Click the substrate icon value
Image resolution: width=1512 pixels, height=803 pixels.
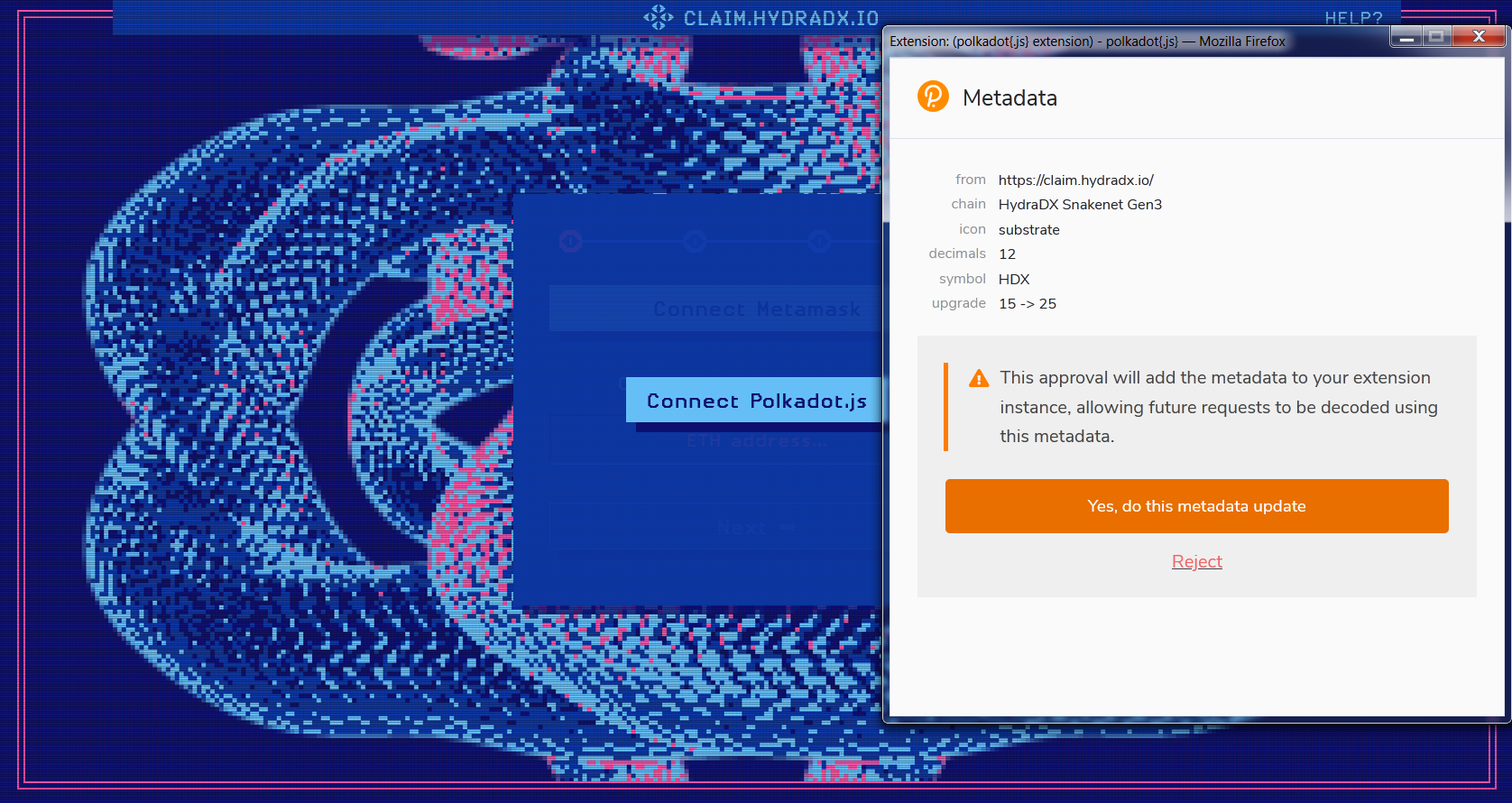click(1028, 230)
